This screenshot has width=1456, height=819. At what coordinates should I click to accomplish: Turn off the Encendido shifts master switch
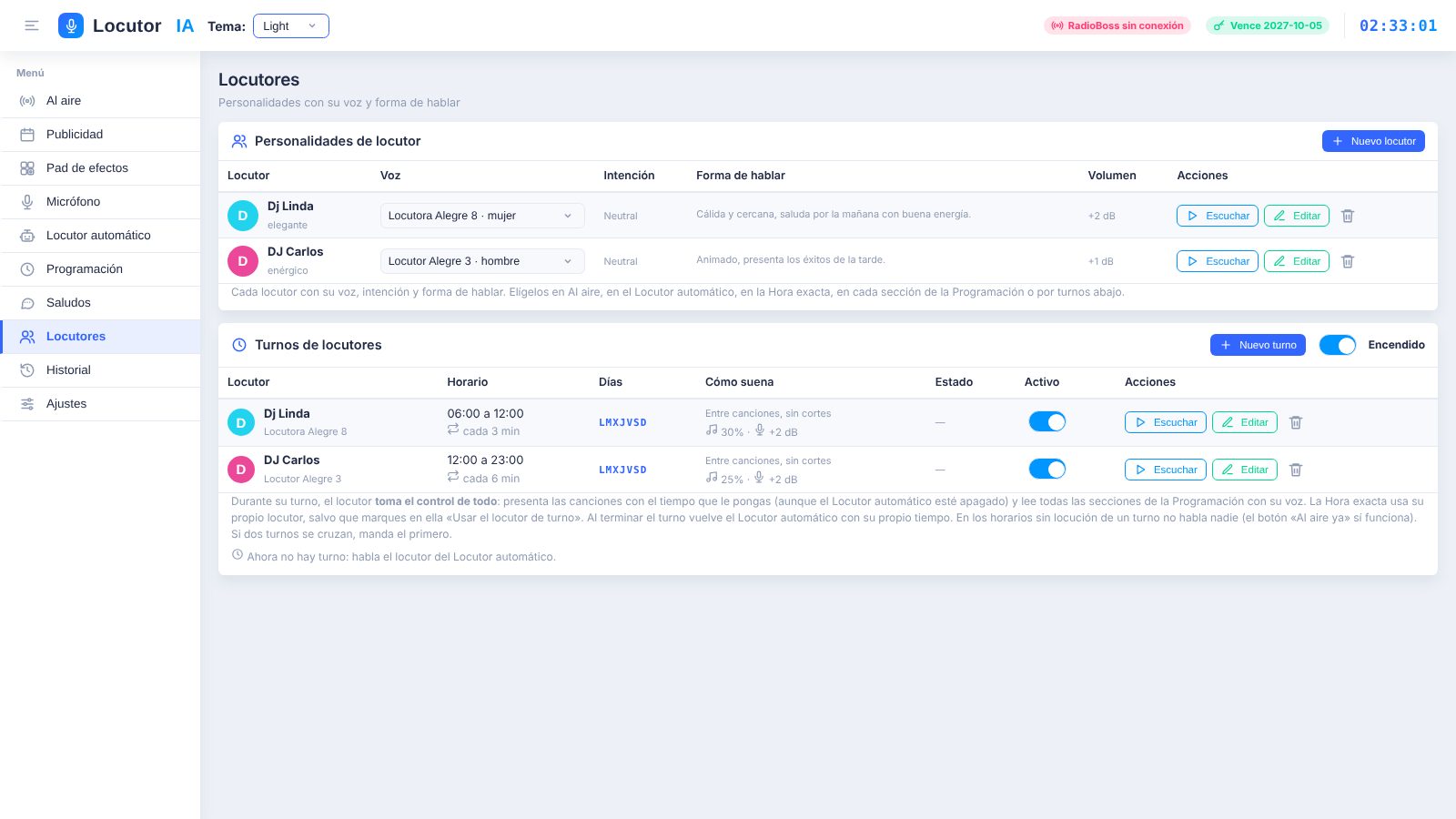tap(1338, 345)
